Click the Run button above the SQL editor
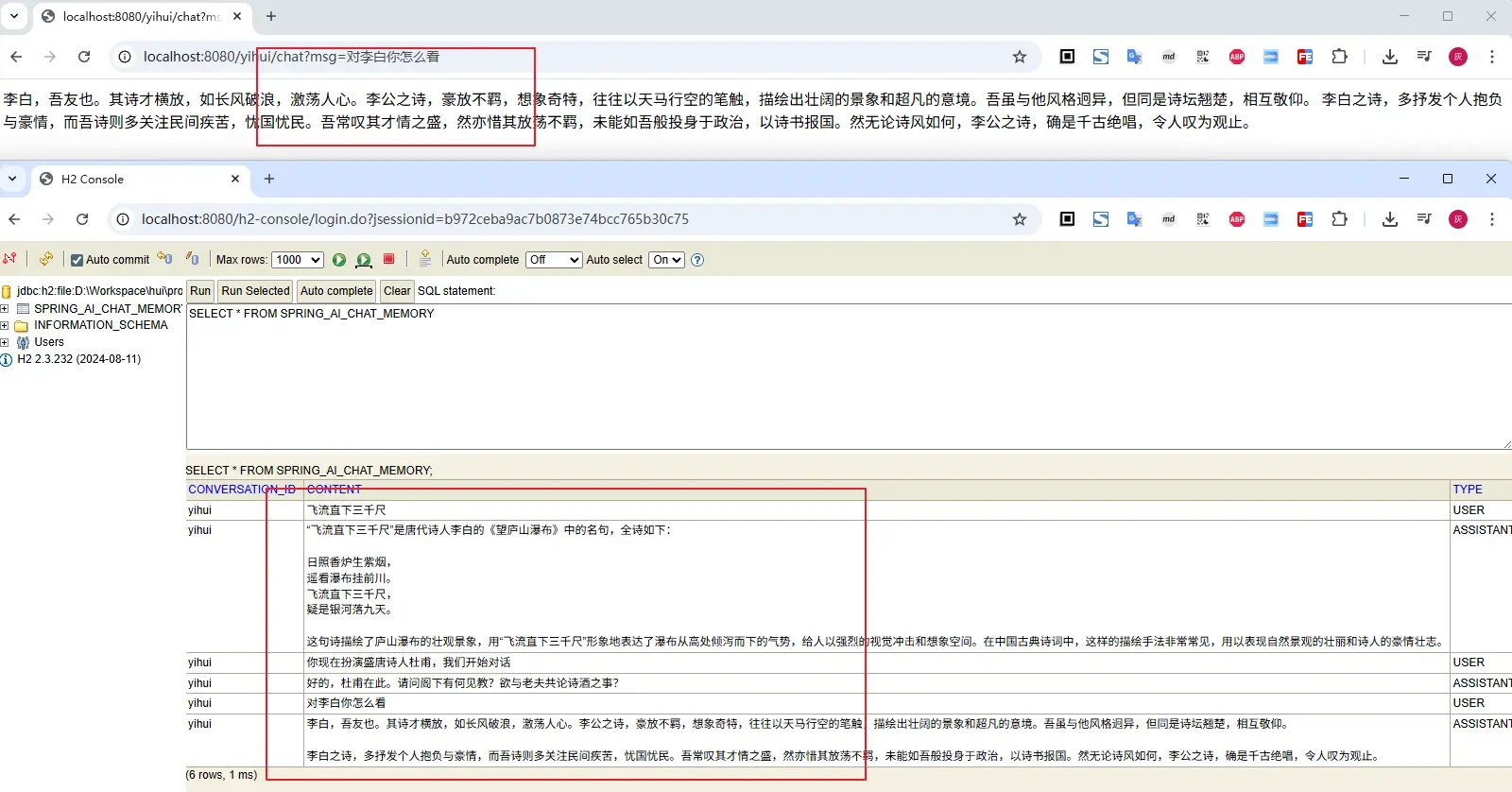1512x792 pixels. point(200,291)
